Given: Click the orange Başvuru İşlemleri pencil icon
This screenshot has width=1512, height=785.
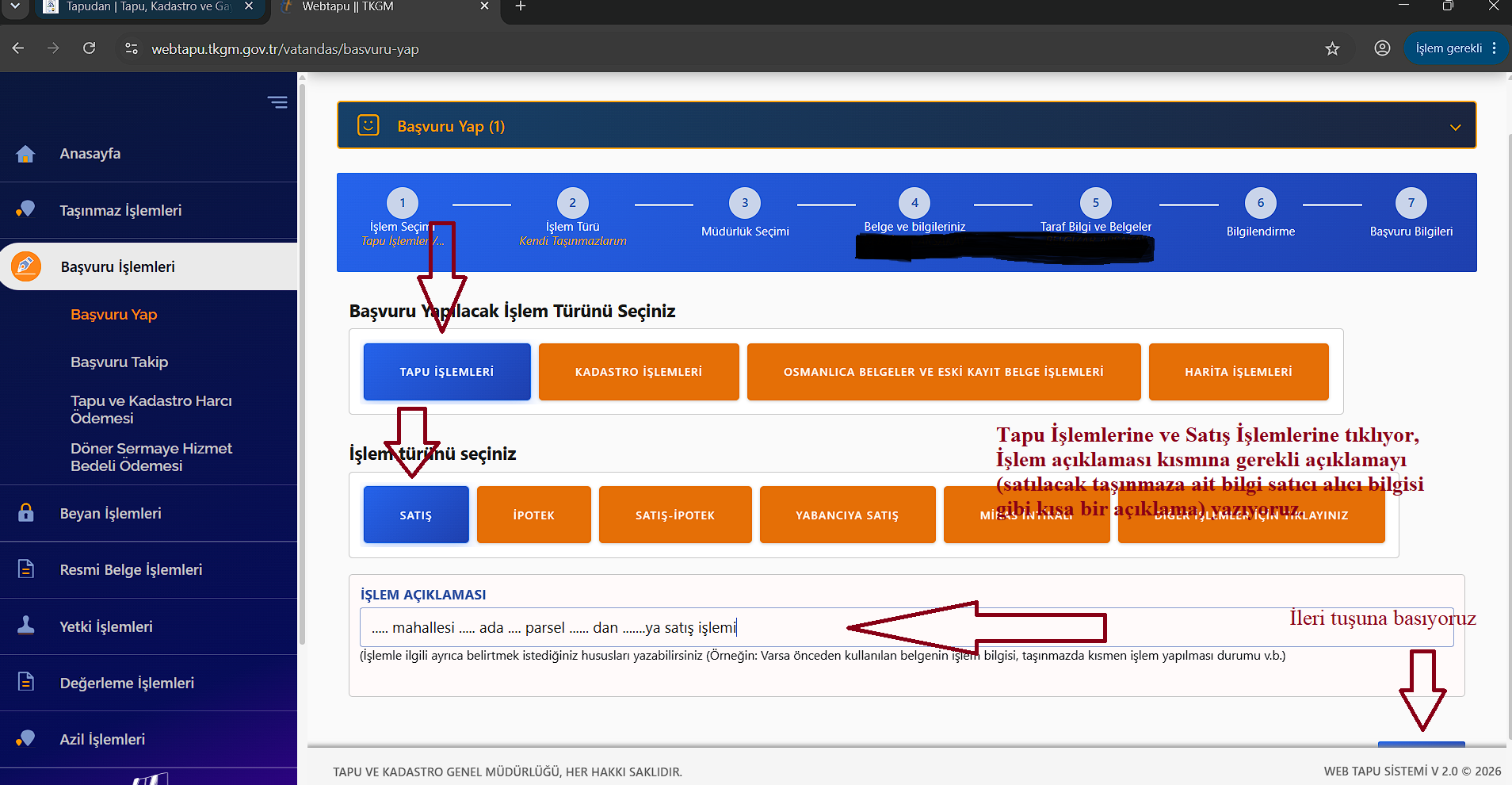Looking at the screenshot, I should pyautogui.click(x=26, y=266).
